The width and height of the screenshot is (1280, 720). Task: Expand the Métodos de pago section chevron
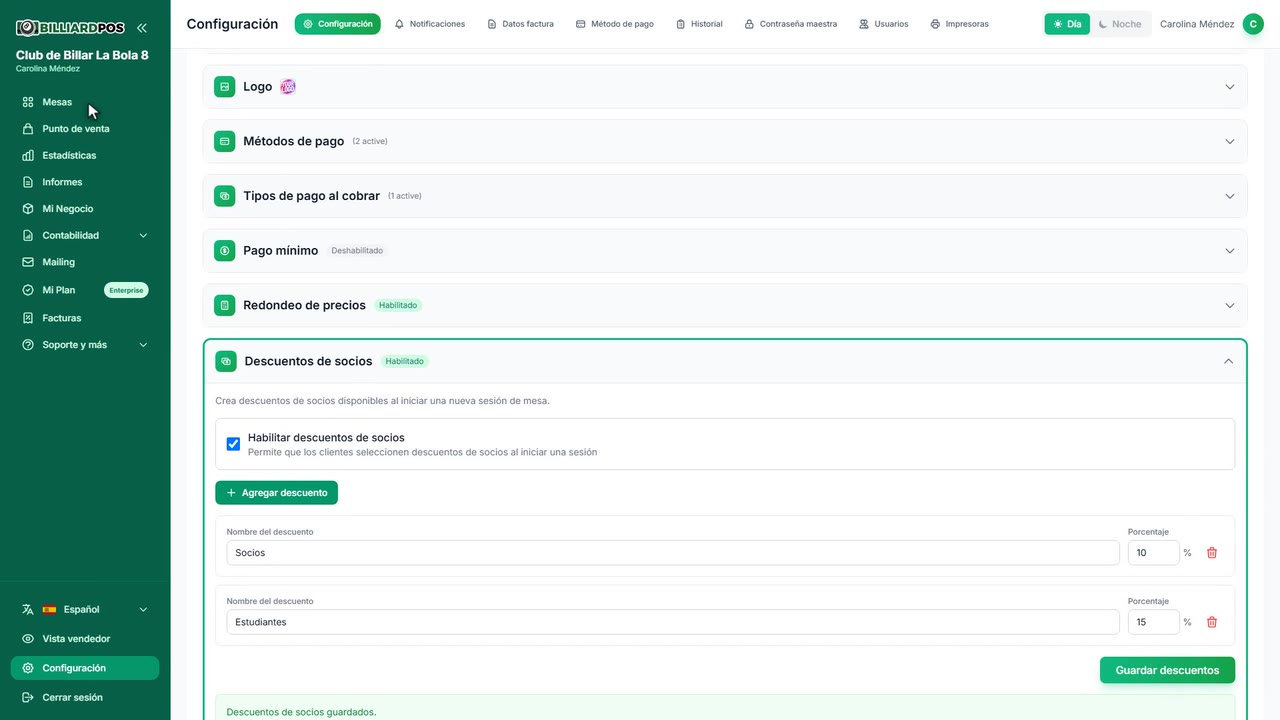(1230, 141)
